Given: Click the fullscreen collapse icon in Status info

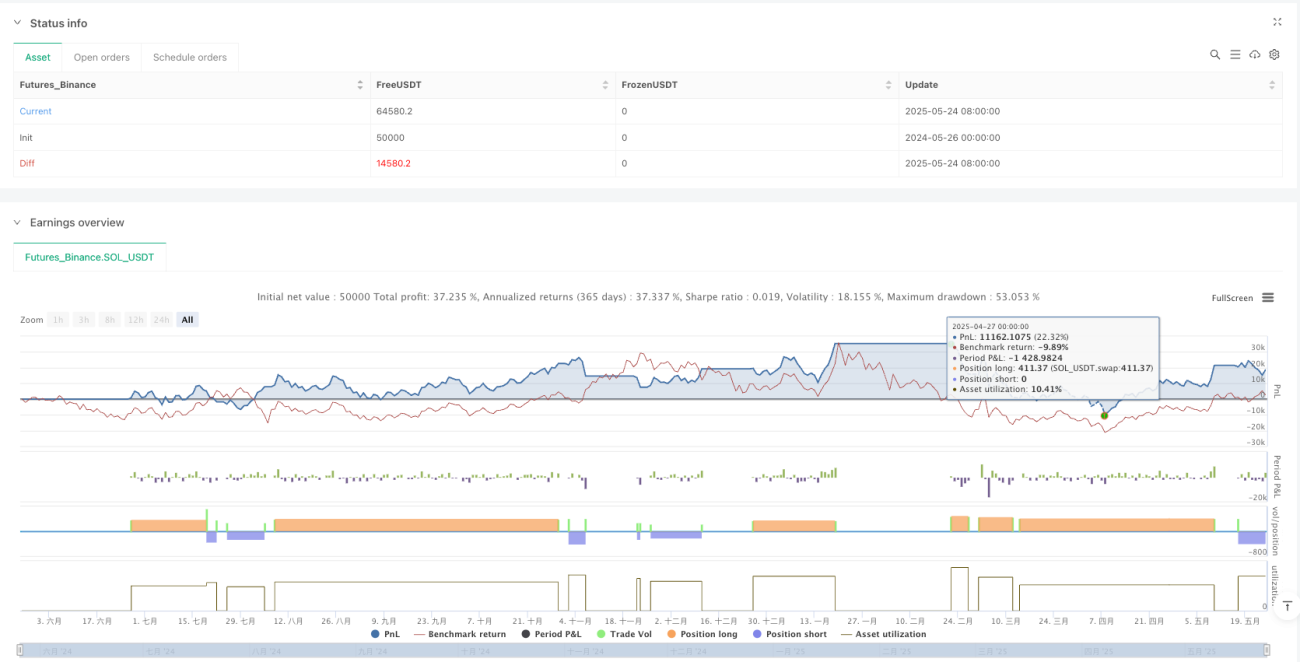Looking at the screenshot, I should (1277, 22).
